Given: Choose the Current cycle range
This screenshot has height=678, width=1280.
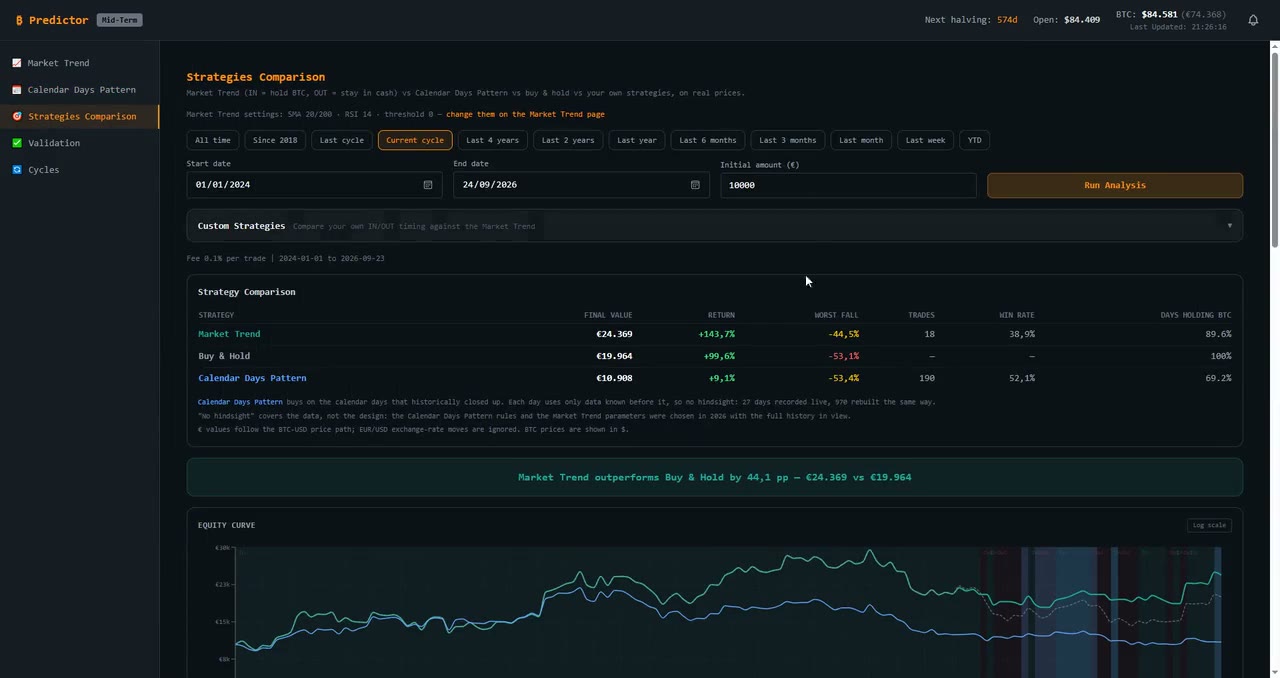Looking at the screenshot, I should (x=415, y=140).
